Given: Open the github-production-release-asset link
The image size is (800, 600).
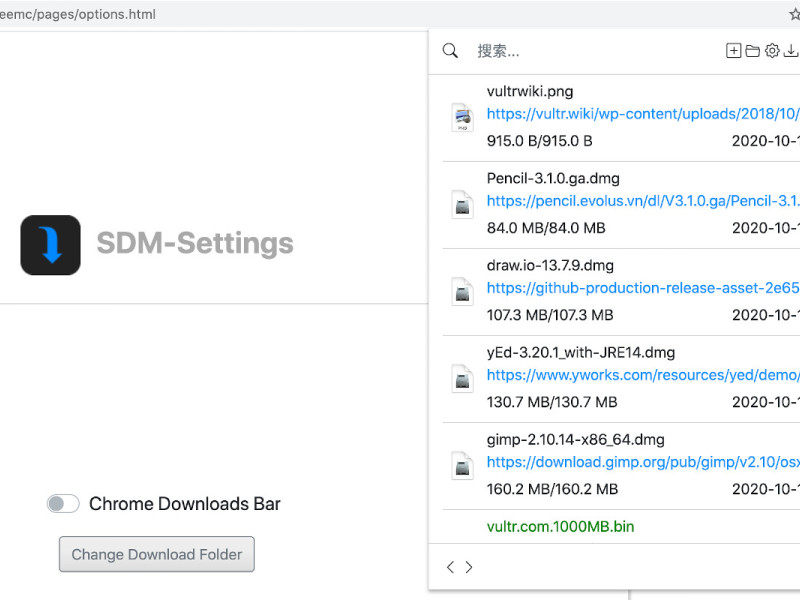Looking at the screenshot, I should click(643, 288).
